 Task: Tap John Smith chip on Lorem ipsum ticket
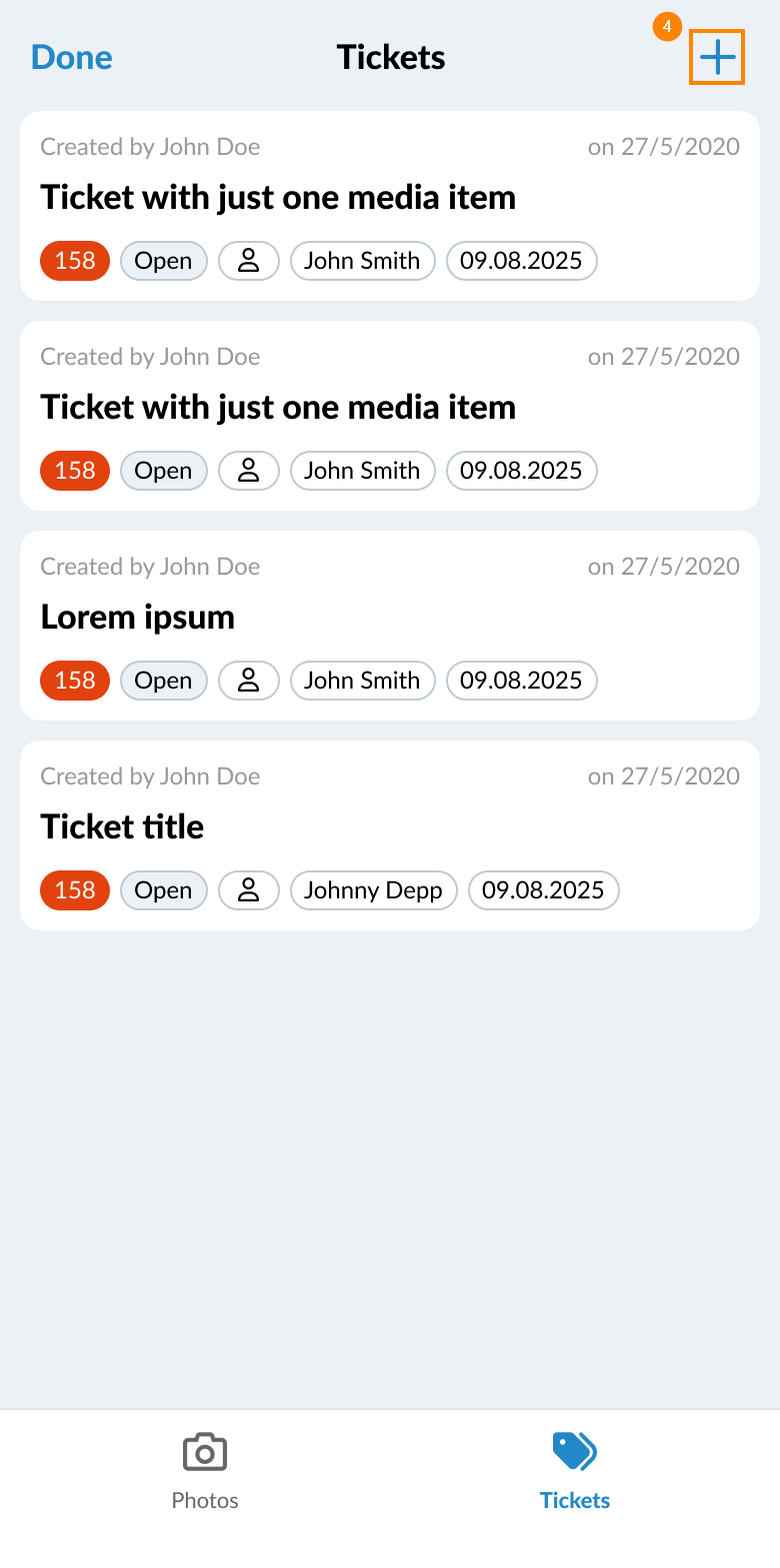(362, 681)
